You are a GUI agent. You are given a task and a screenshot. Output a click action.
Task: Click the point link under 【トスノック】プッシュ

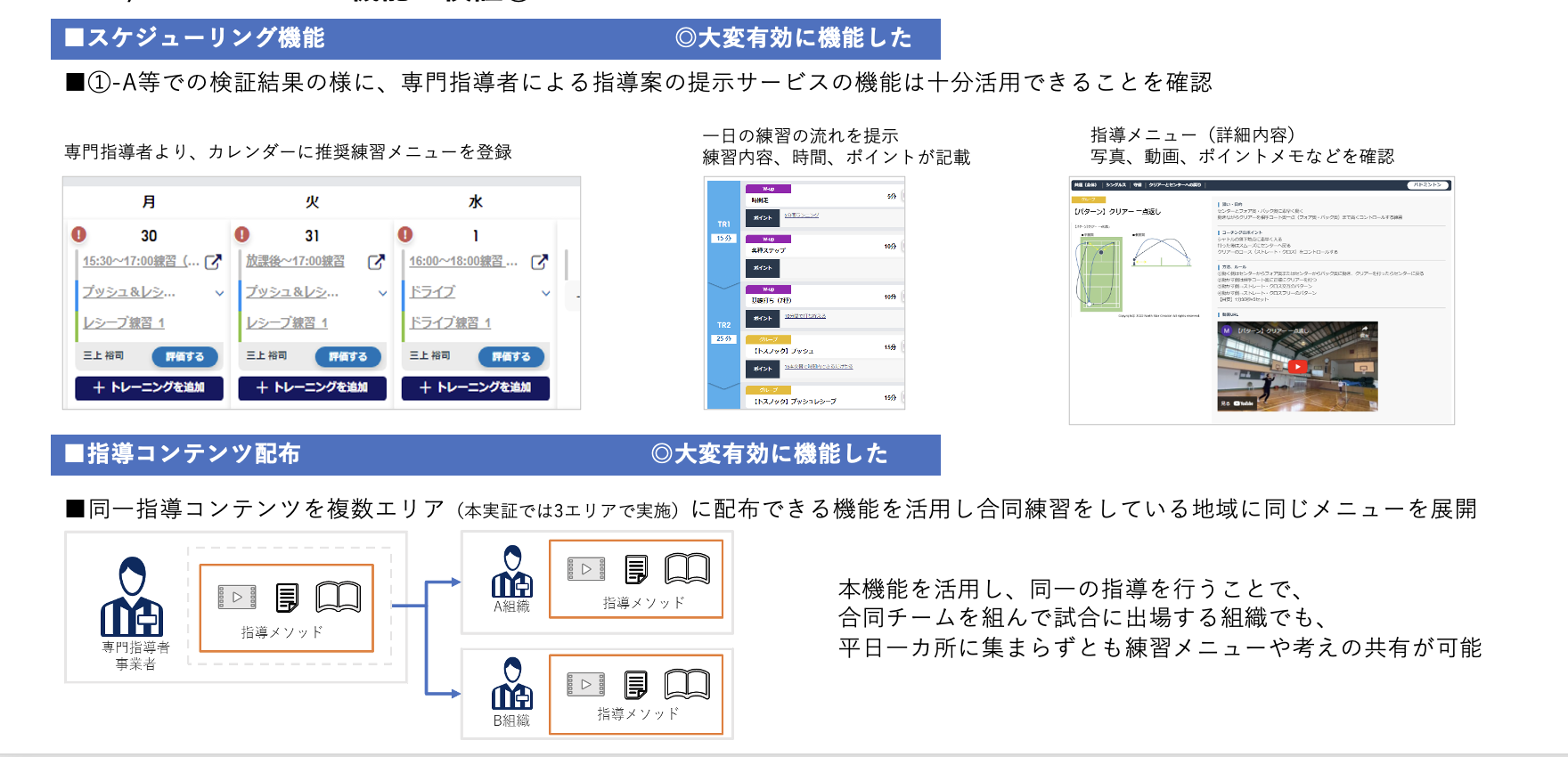click(819, 366)
